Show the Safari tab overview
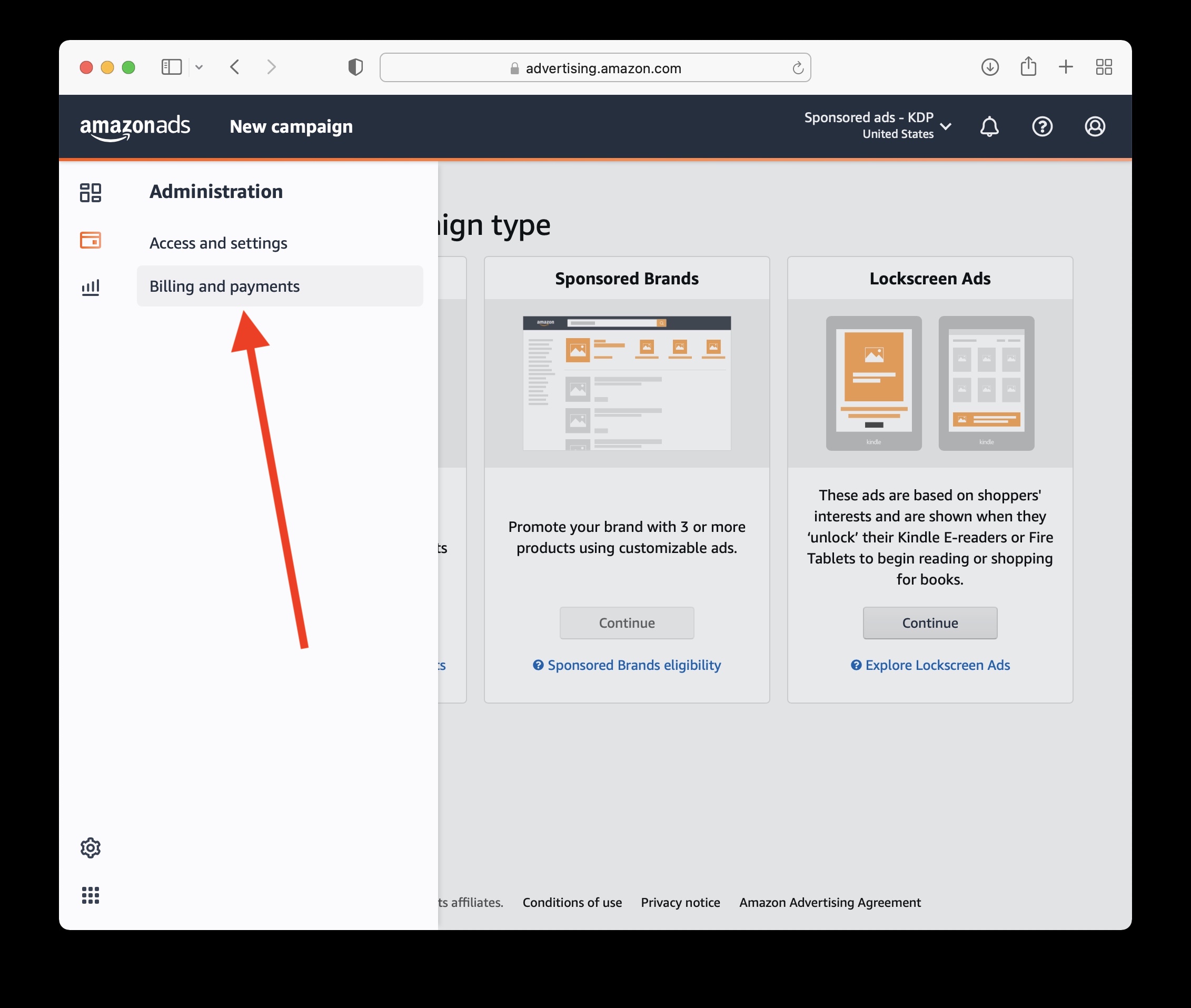The image size is (1191, 1008). coord(1104,67)
